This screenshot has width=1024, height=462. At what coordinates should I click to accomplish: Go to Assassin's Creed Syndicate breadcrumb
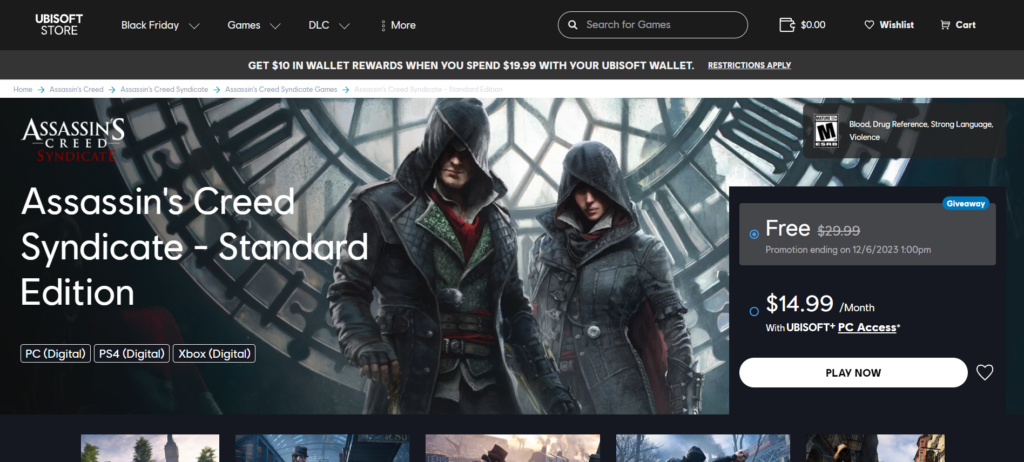click(x=164, y=89)
